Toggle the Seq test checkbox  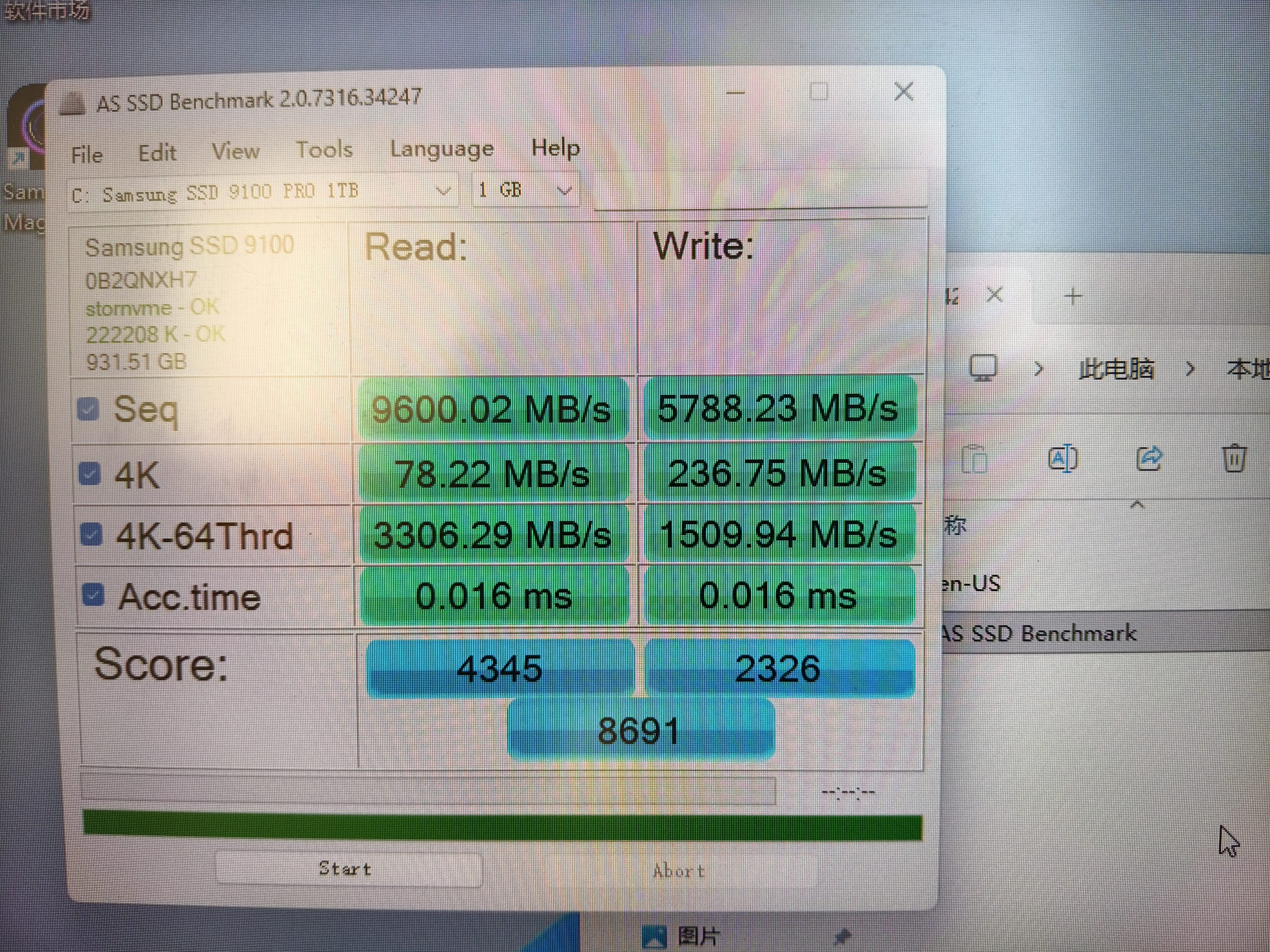click(88, 410)
